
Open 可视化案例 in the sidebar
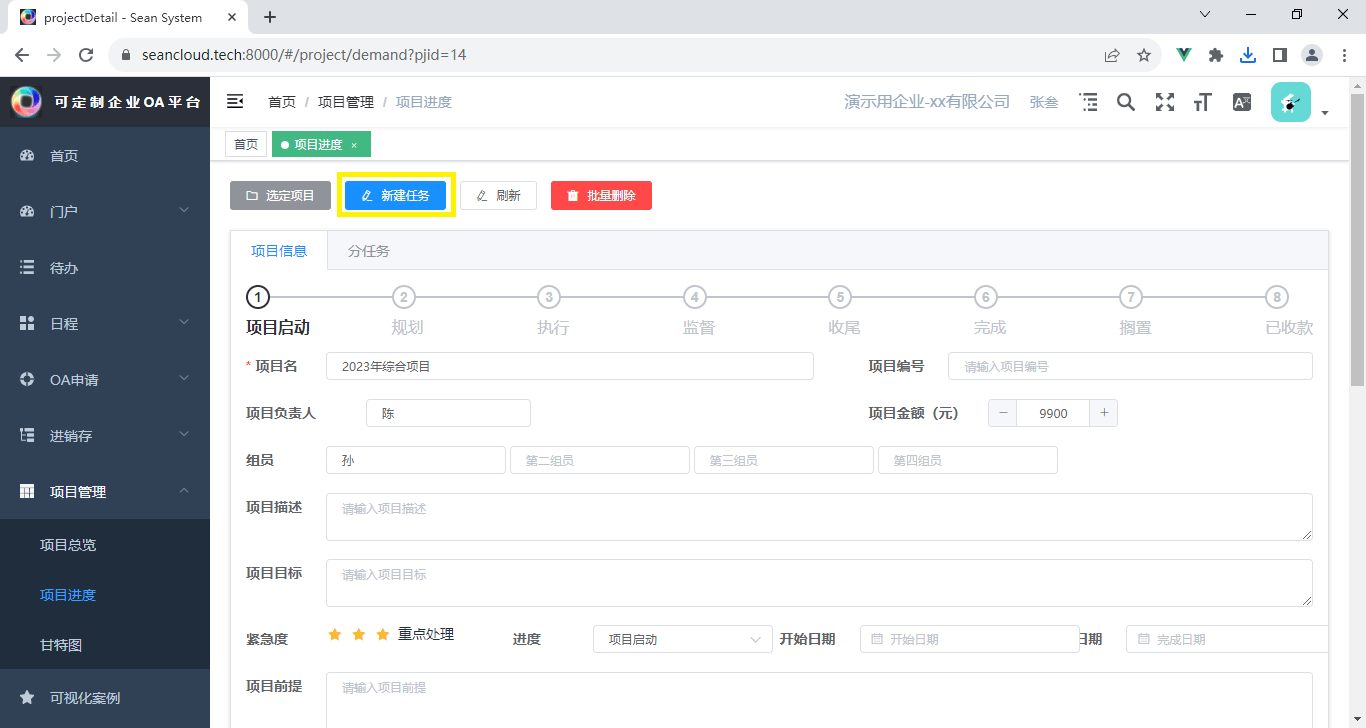tap(105, 698)
